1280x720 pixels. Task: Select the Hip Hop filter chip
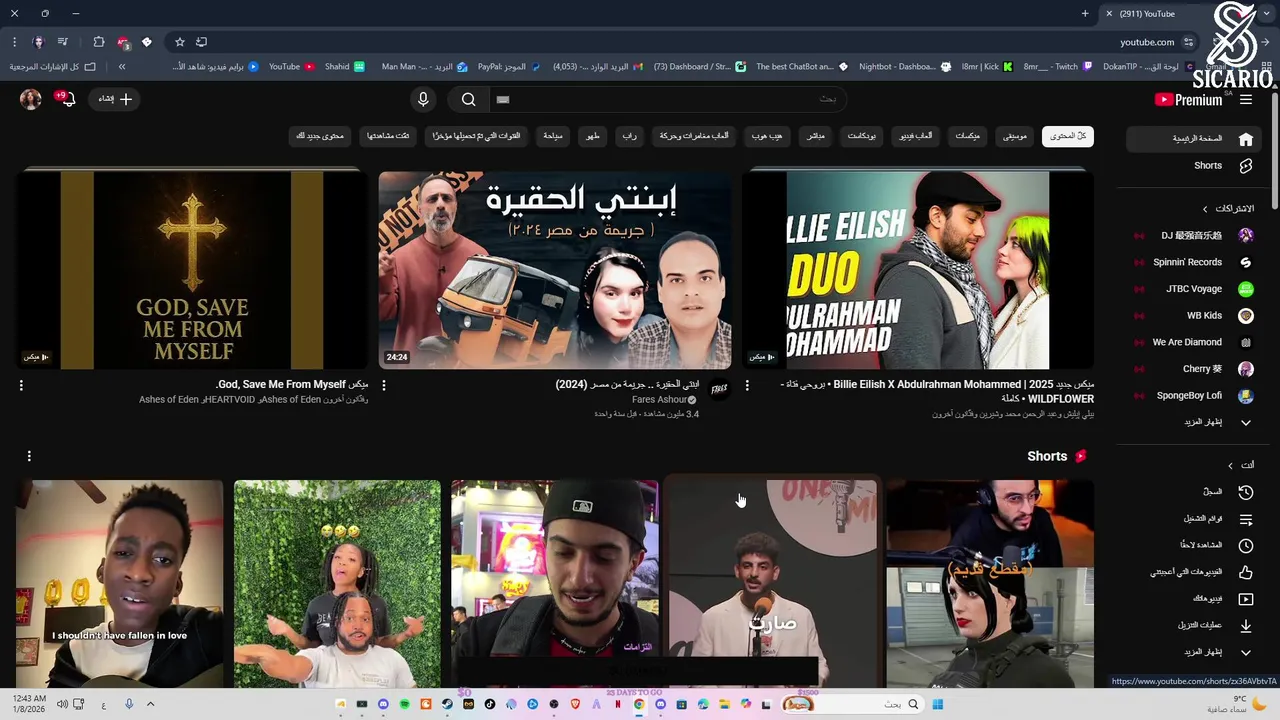tap(767, 136)
